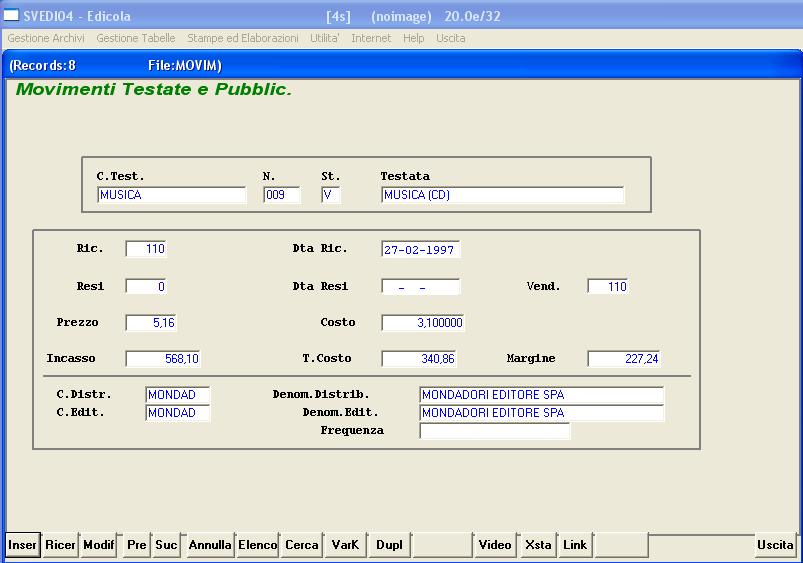This screenshot has height=563, width=803.
Task: Click the Inser button
Action: click(23, 545)
